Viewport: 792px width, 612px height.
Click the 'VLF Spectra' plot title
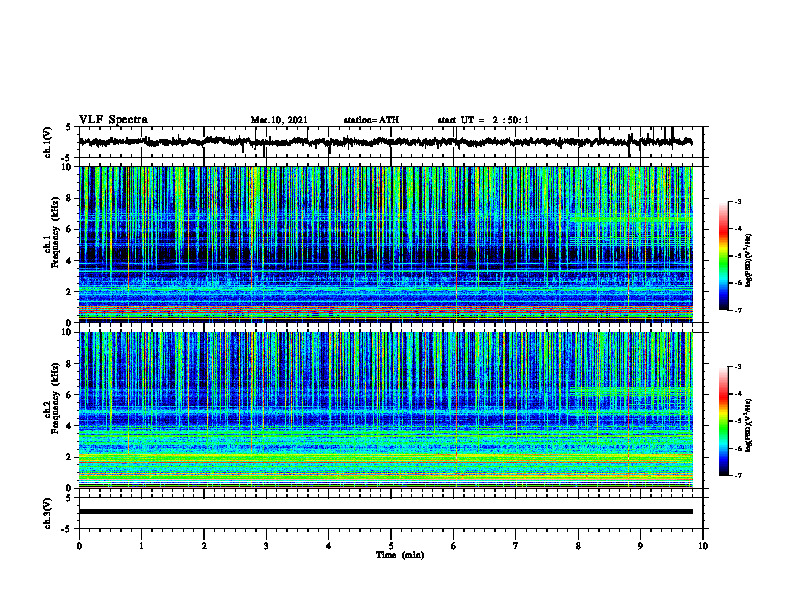click(x=113, y=120)
